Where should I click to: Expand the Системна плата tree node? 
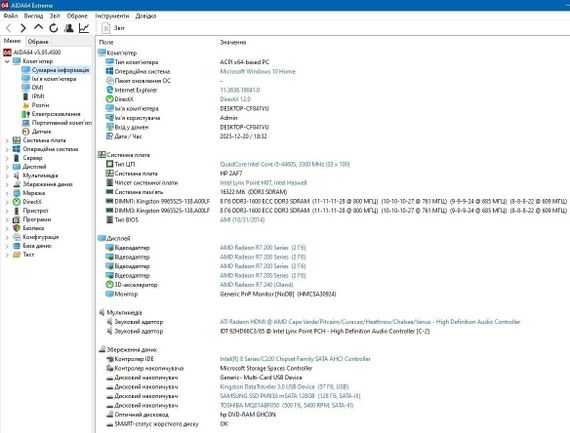pyautogui.click(x=7, y=140)
